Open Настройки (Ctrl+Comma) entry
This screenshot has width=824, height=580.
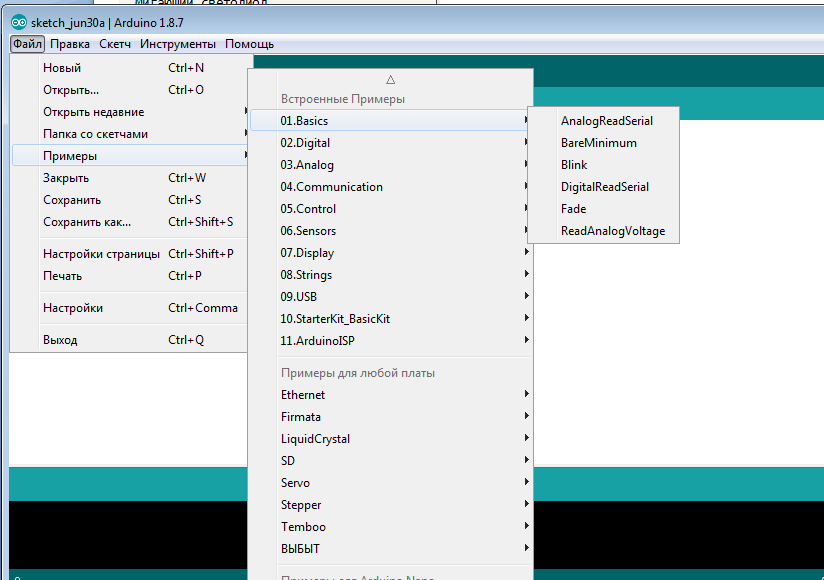129,308
